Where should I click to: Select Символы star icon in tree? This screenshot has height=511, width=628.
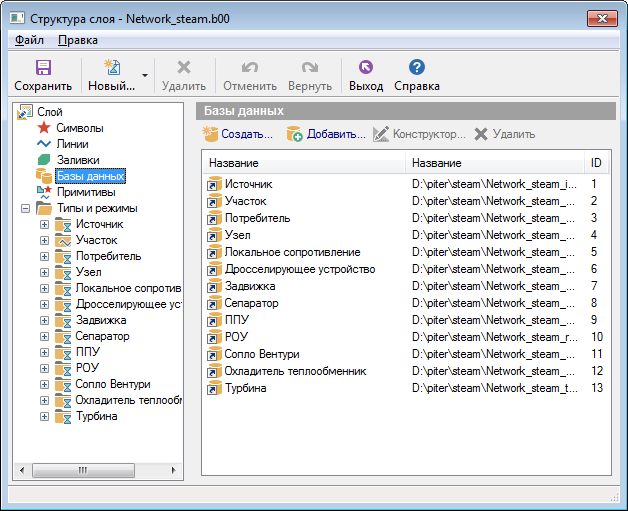(x=44, y=128)
